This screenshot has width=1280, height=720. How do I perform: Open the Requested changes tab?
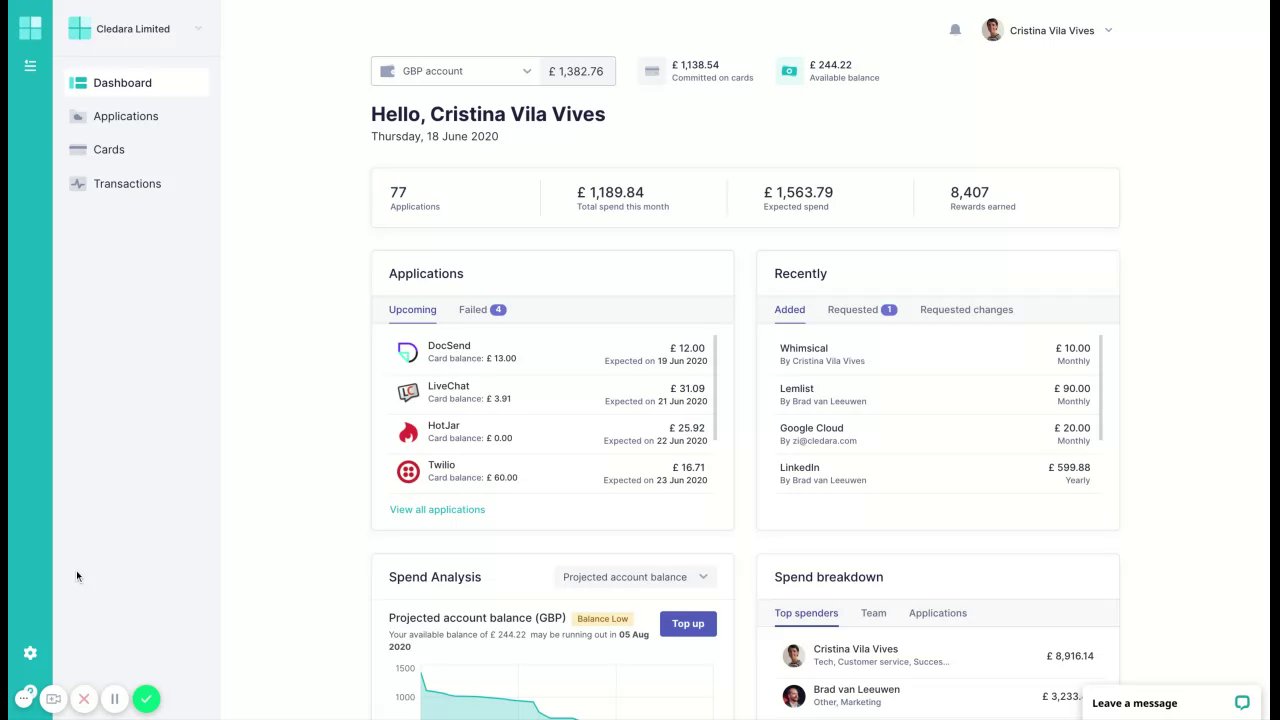tap(966, 310)
